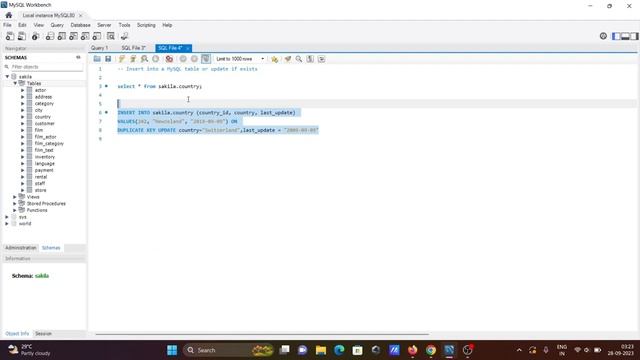Open the Limit to 1000 rows dropdown
This screenshot has width=640, height=360.
pos(240,59)
